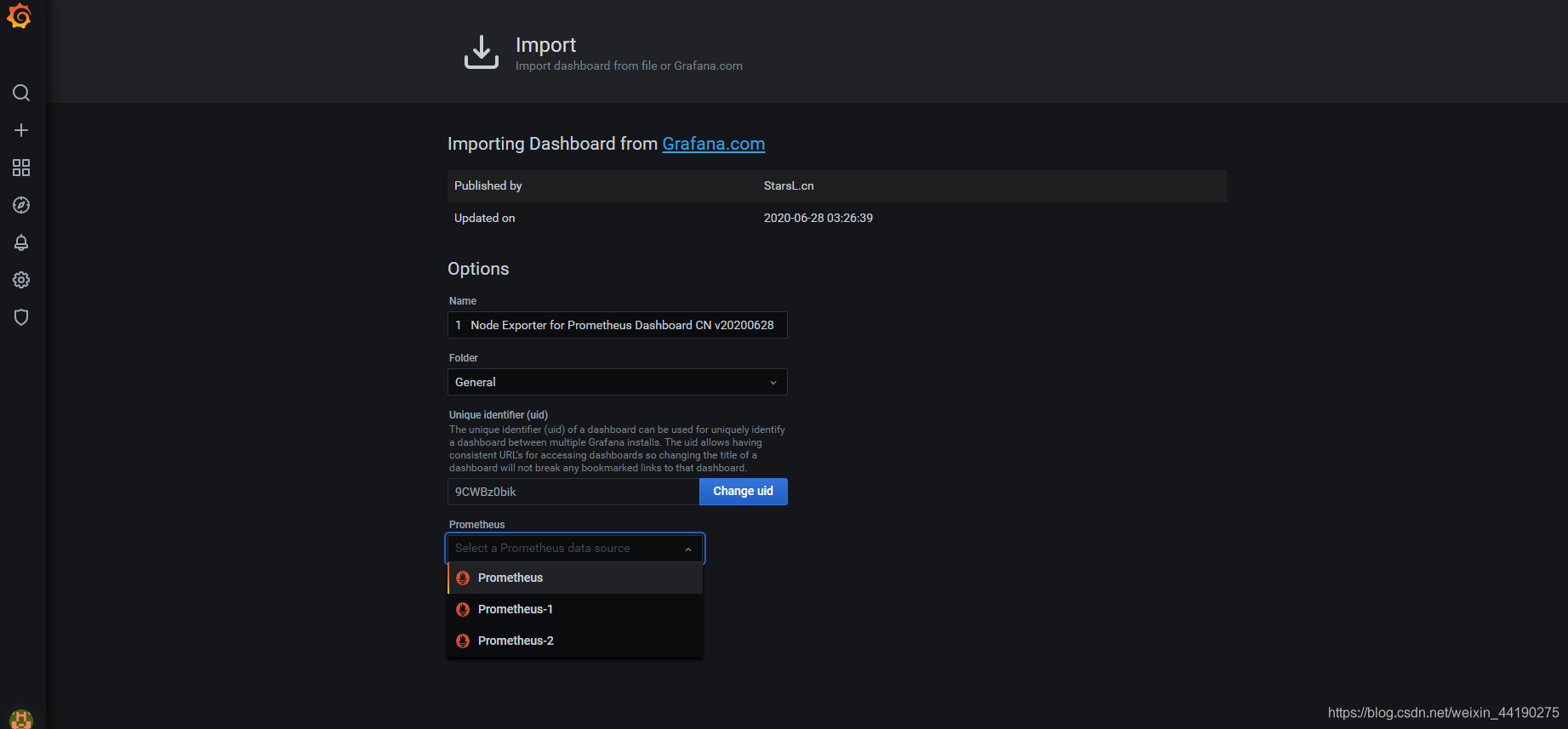Click the '2020-06-28 03:26:39' updated date
The width and height of the screenshot is (1568, 729).
click(818, 218)
